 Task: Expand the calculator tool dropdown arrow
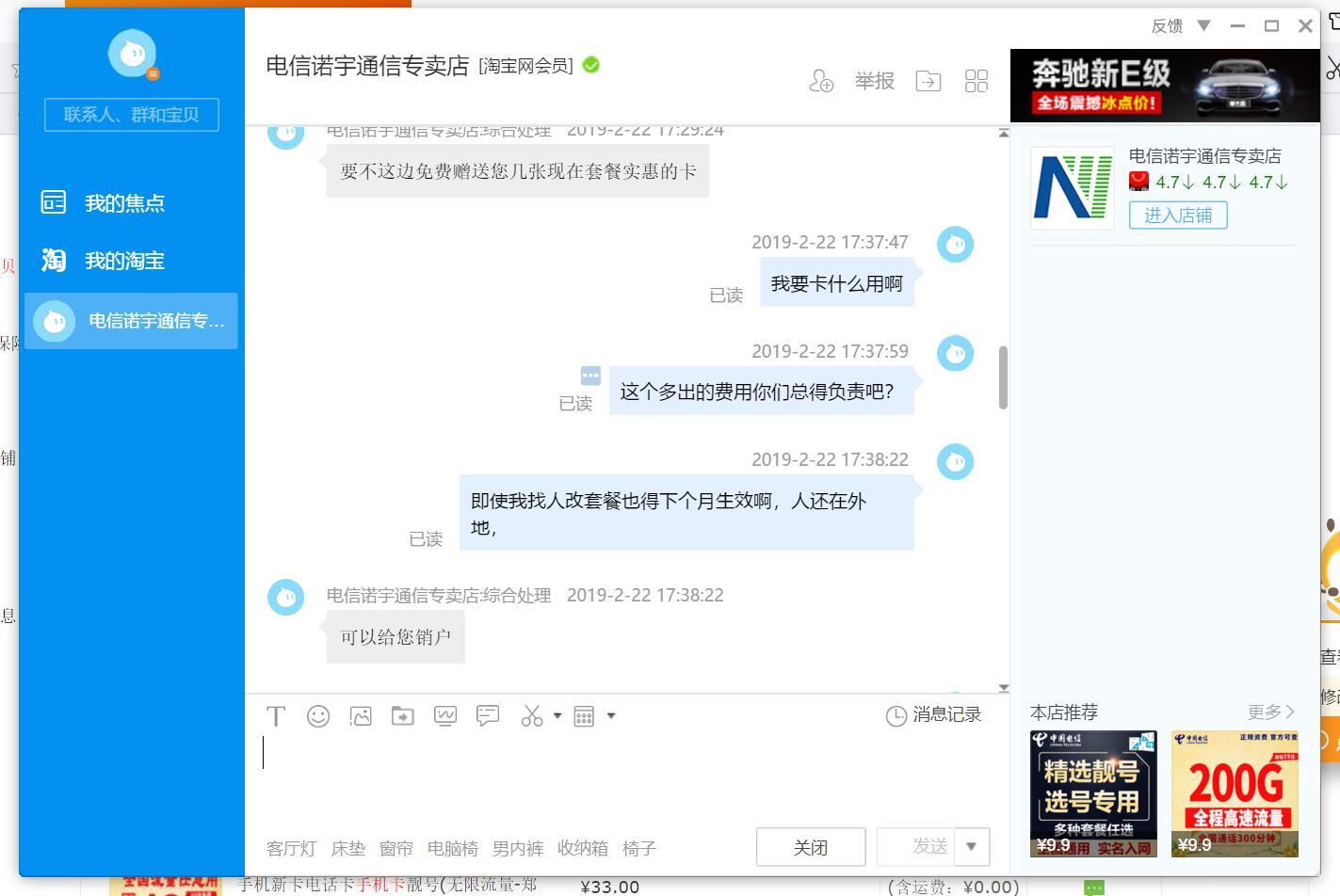[611, 716]
